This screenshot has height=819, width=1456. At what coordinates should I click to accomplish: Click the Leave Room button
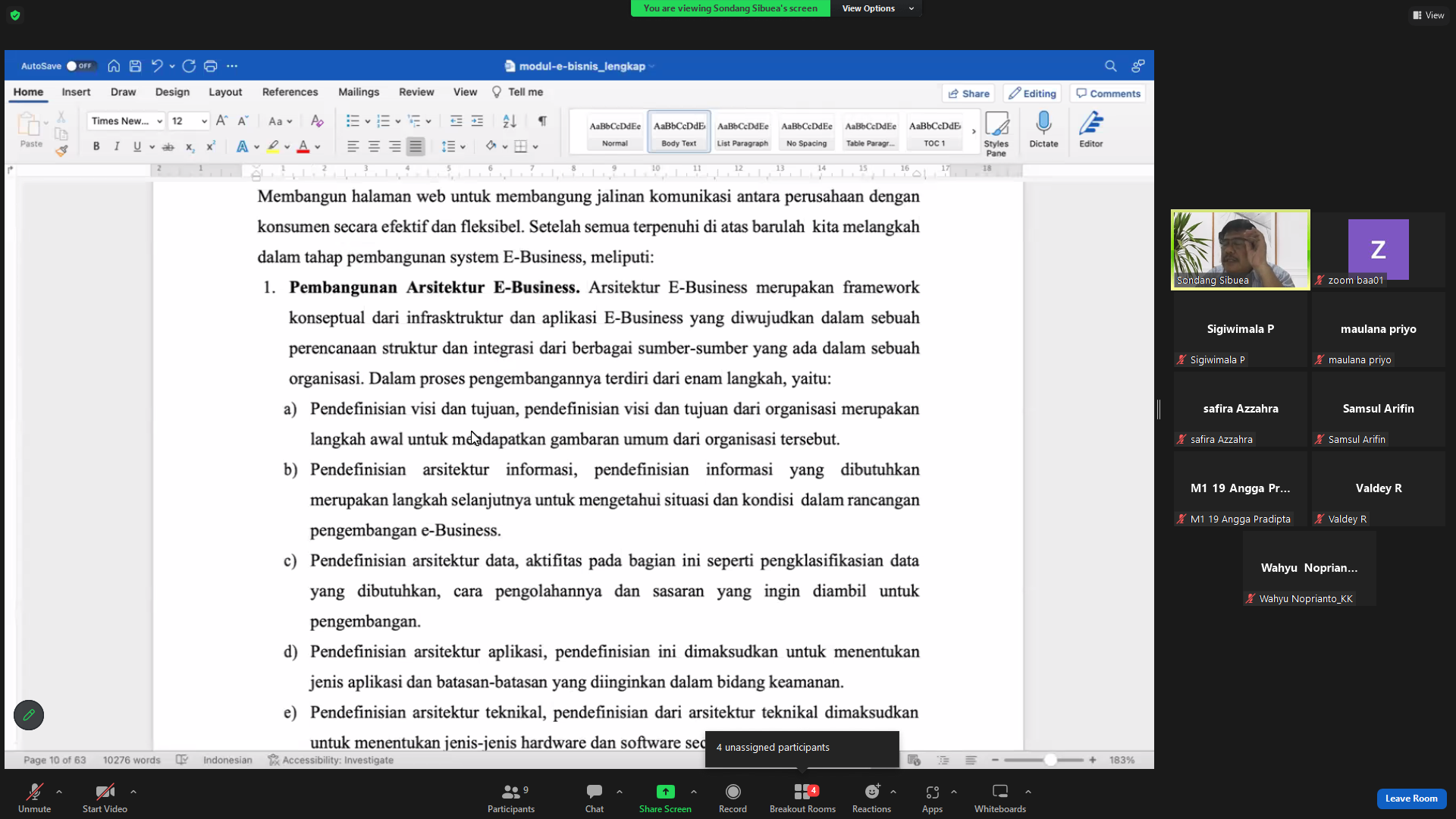click(x=1411, y=798)
